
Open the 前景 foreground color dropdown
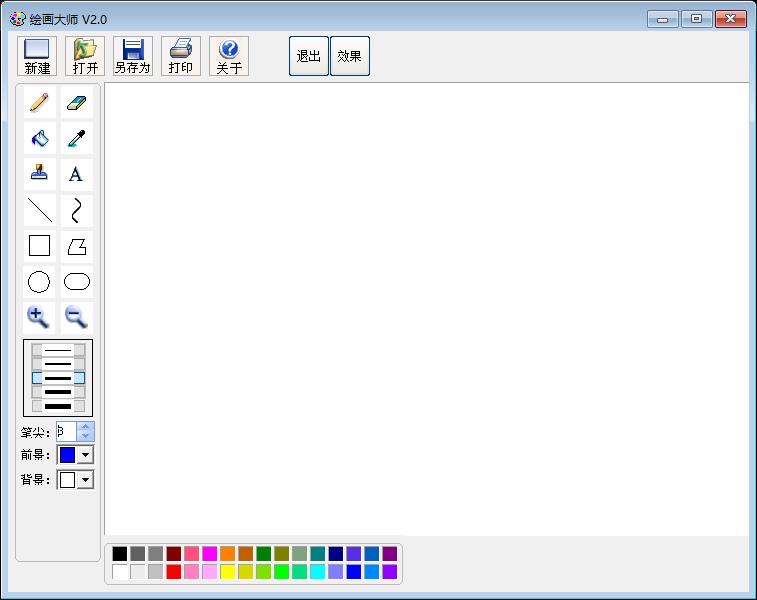coord(85,455)
